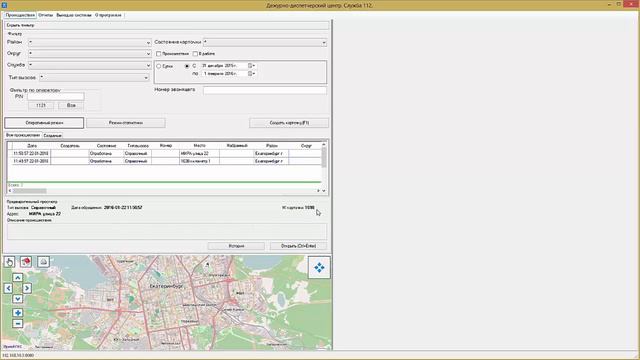Focus the Номер заявителя input field
This screenshot has width=640, height=360.
click(x=265, y=90)
